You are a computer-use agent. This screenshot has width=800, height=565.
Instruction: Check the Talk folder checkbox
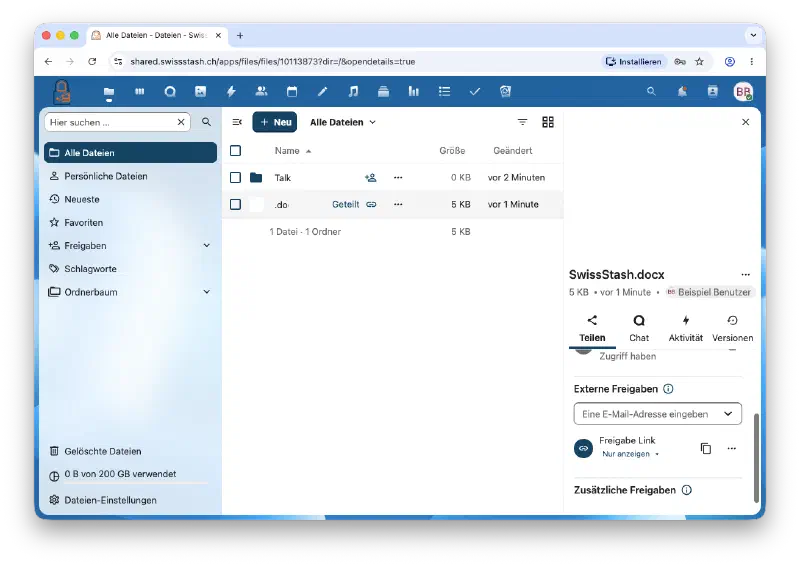pyautogui.click(x=235, y=178)
